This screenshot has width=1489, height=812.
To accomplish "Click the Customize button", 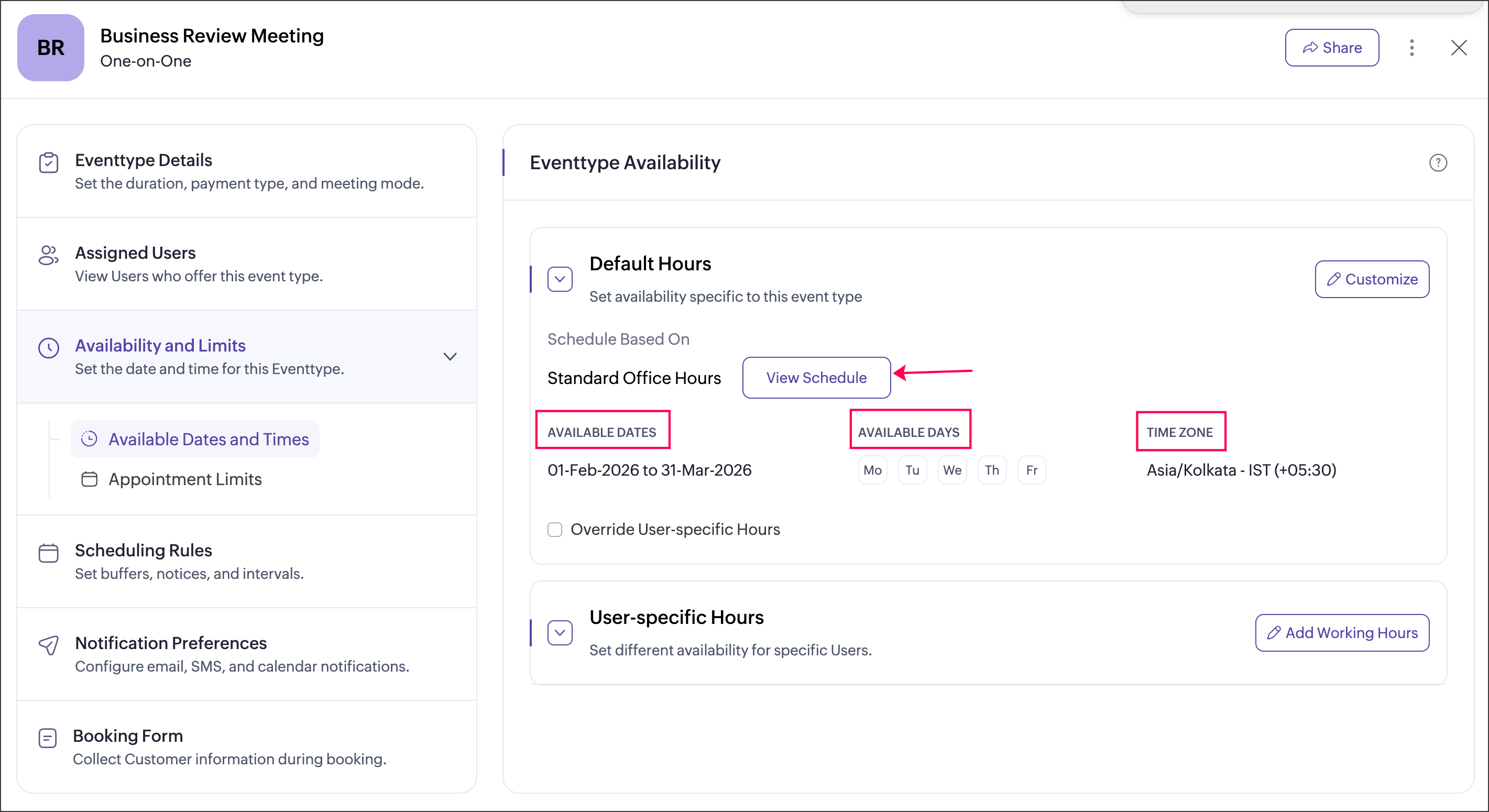I will tap(1372, 279).
